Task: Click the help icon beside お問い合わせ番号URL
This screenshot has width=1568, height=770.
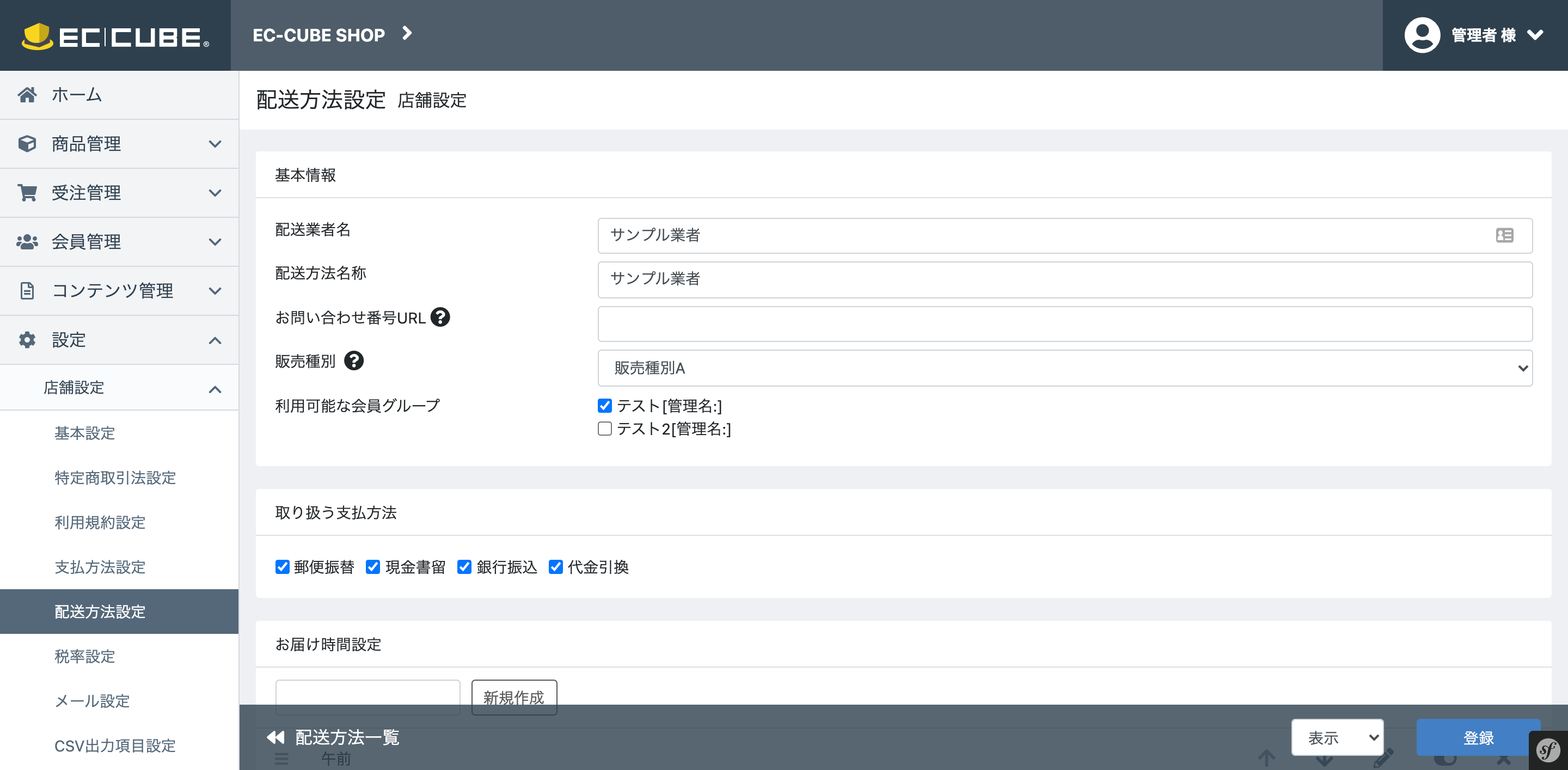Action: tap(440, 317)
